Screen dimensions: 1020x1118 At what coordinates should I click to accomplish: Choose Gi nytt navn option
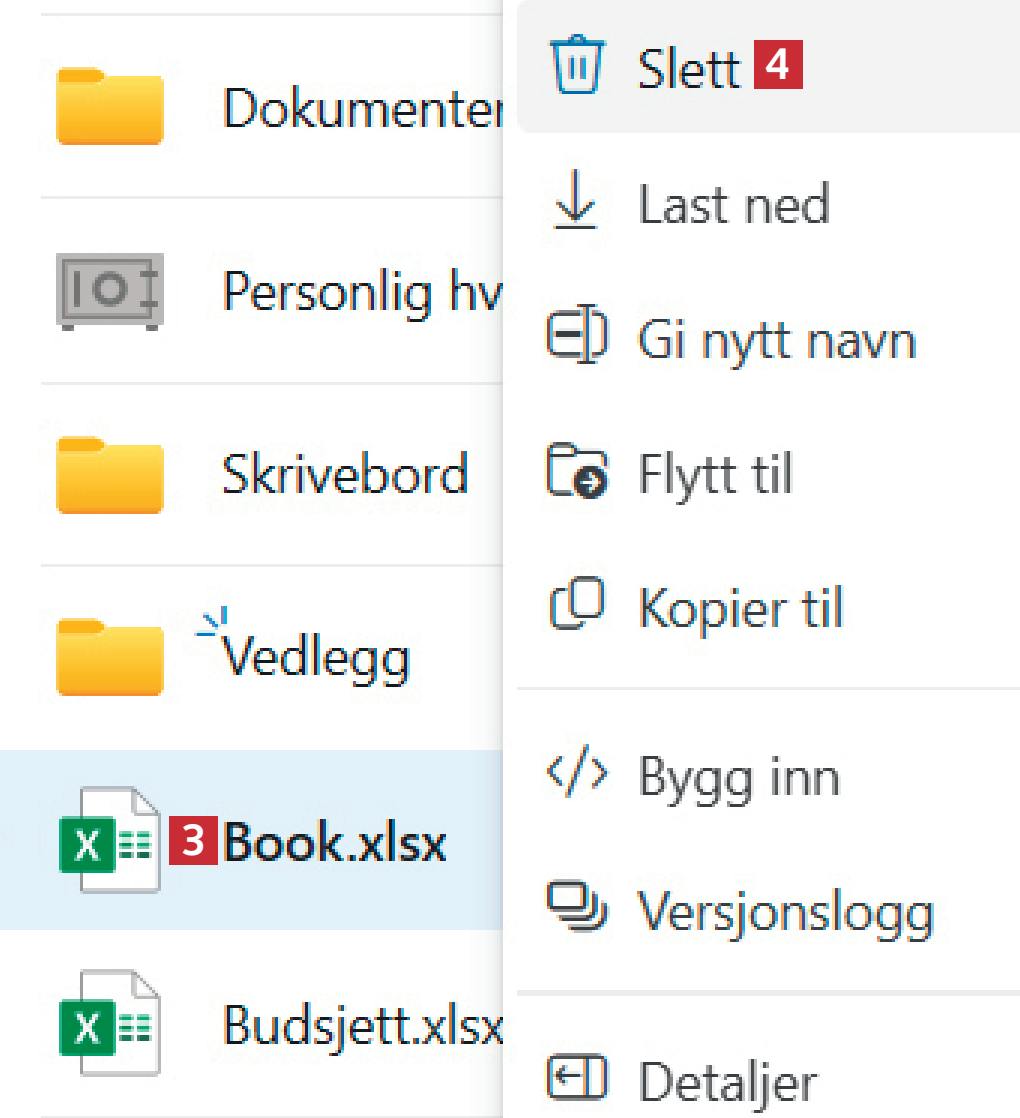(777, 341)
